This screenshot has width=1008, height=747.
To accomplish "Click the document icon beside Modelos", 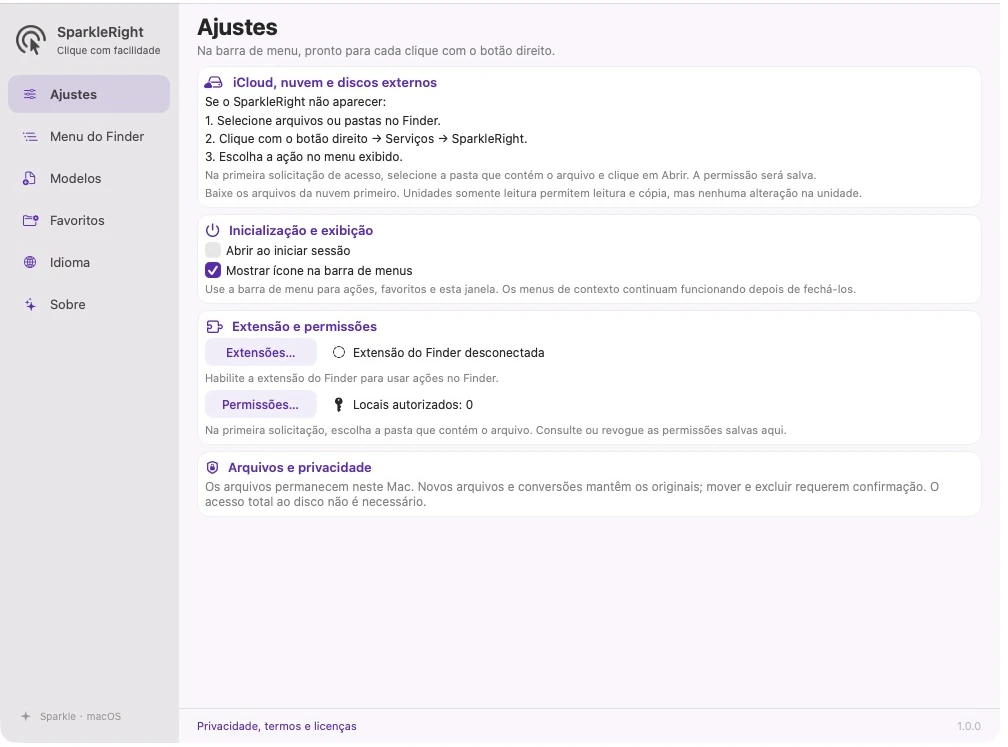I will click(30, 179).
